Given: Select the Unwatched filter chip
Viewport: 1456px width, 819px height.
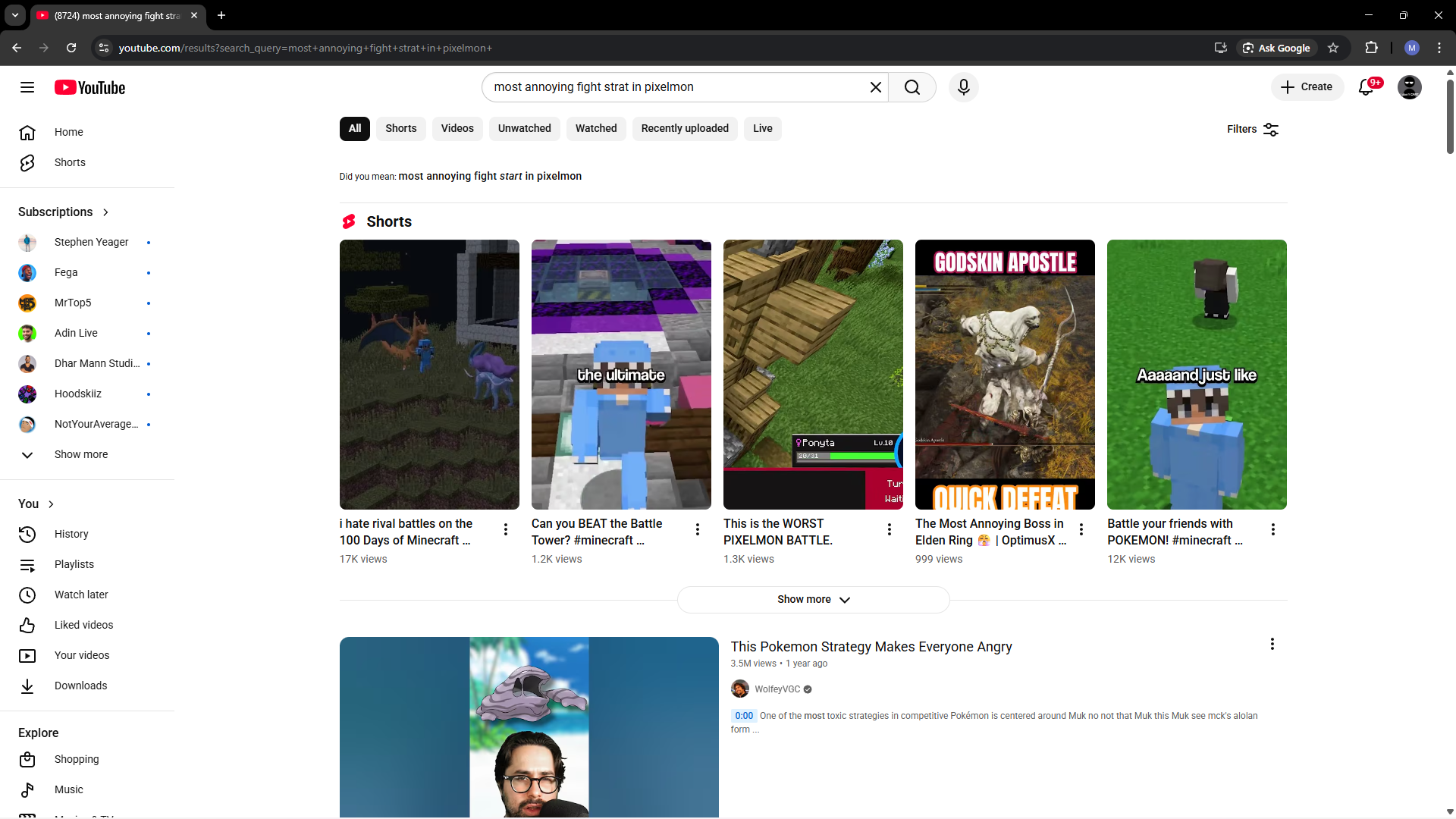Looking at the screenshot, I should click(524, 129).
